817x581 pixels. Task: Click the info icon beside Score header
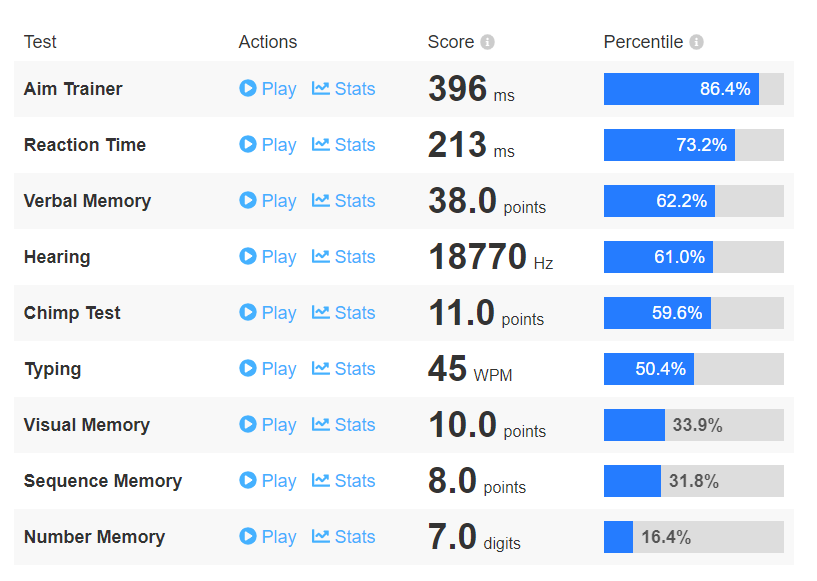pos(488,42)
